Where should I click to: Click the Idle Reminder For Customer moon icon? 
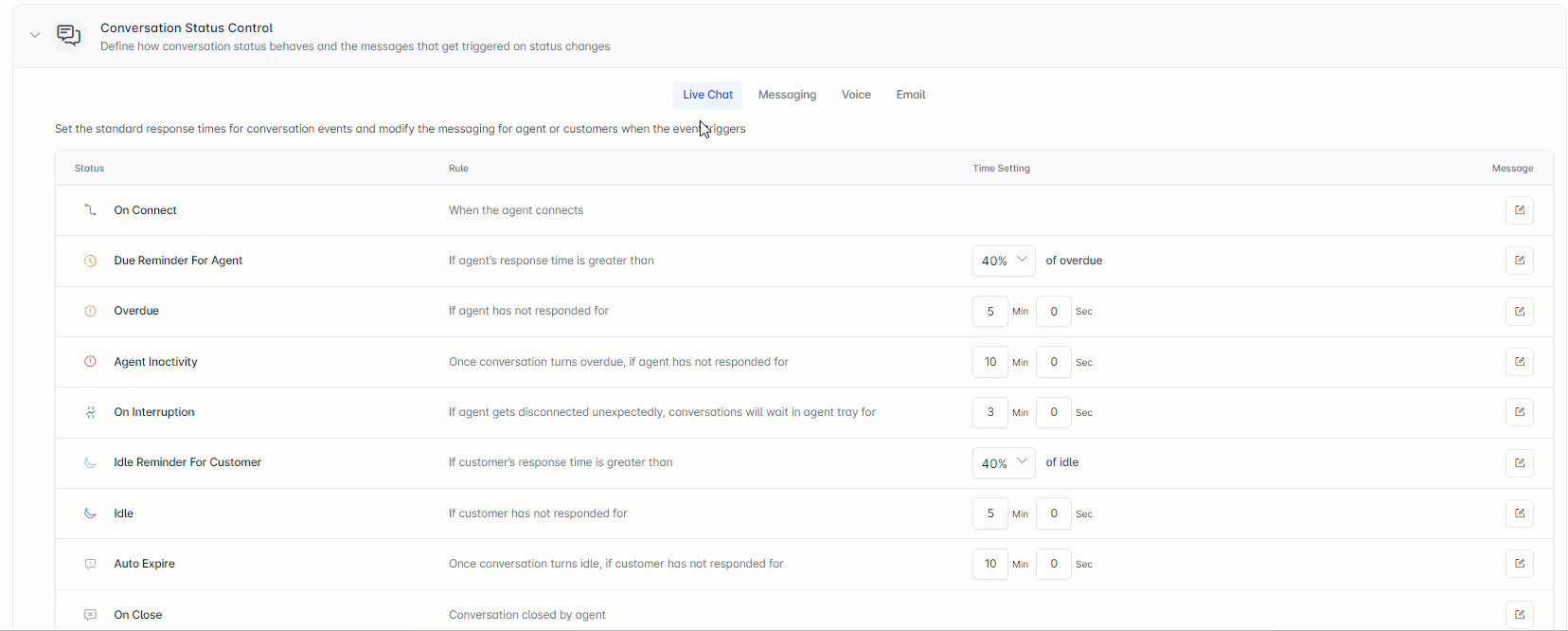pos(90,462)
